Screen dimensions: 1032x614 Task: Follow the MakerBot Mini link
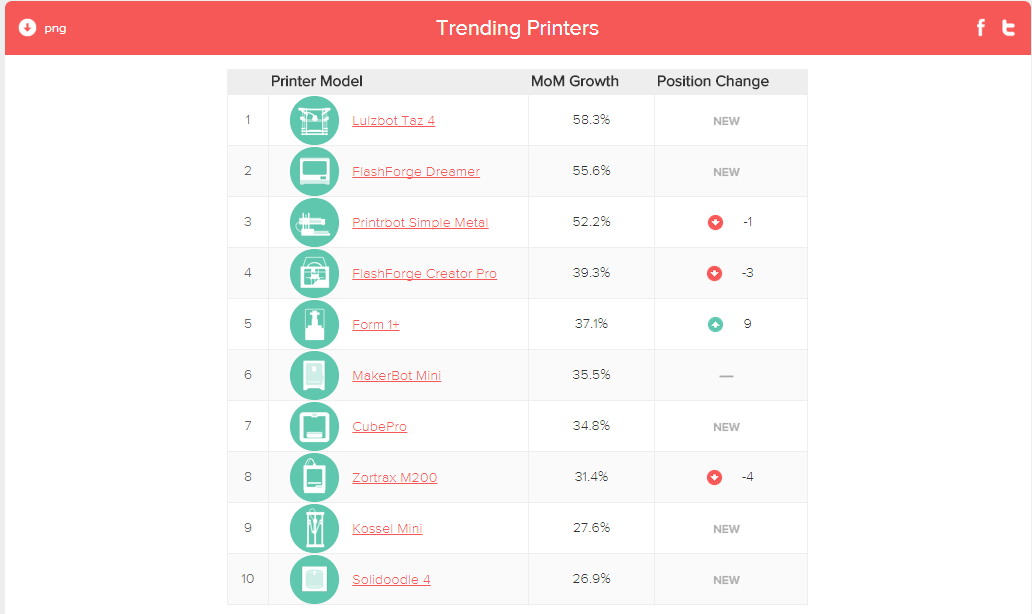click(396, 375)
